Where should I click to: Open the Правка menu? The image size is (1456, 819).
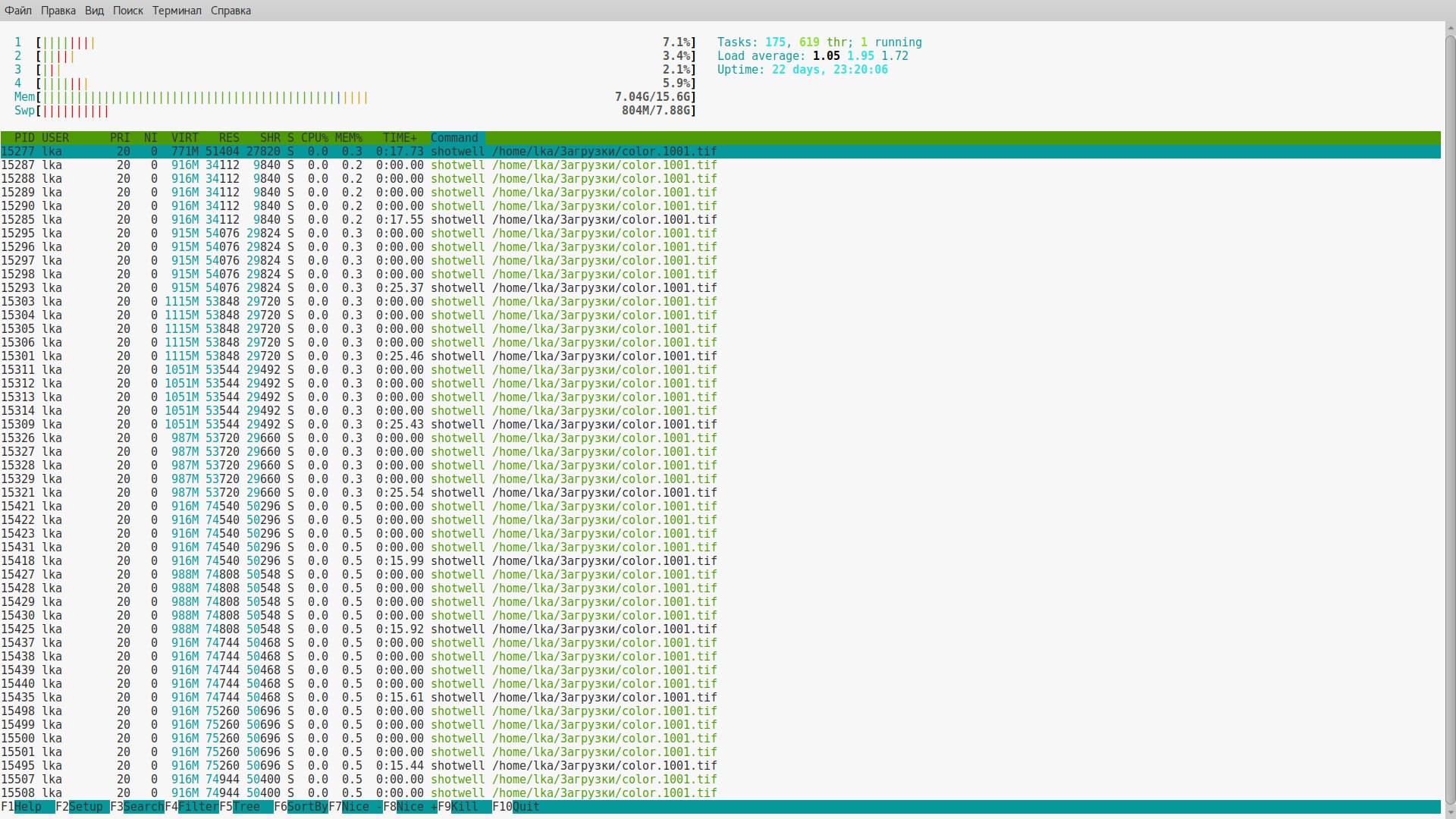(58, 11)
